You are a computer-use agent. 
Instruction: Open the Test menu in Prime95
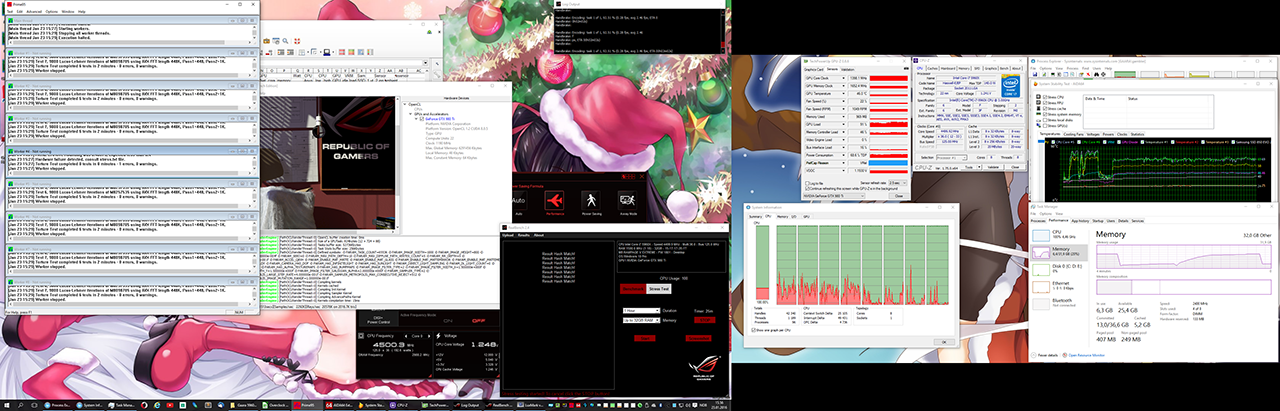click(10, 12)
